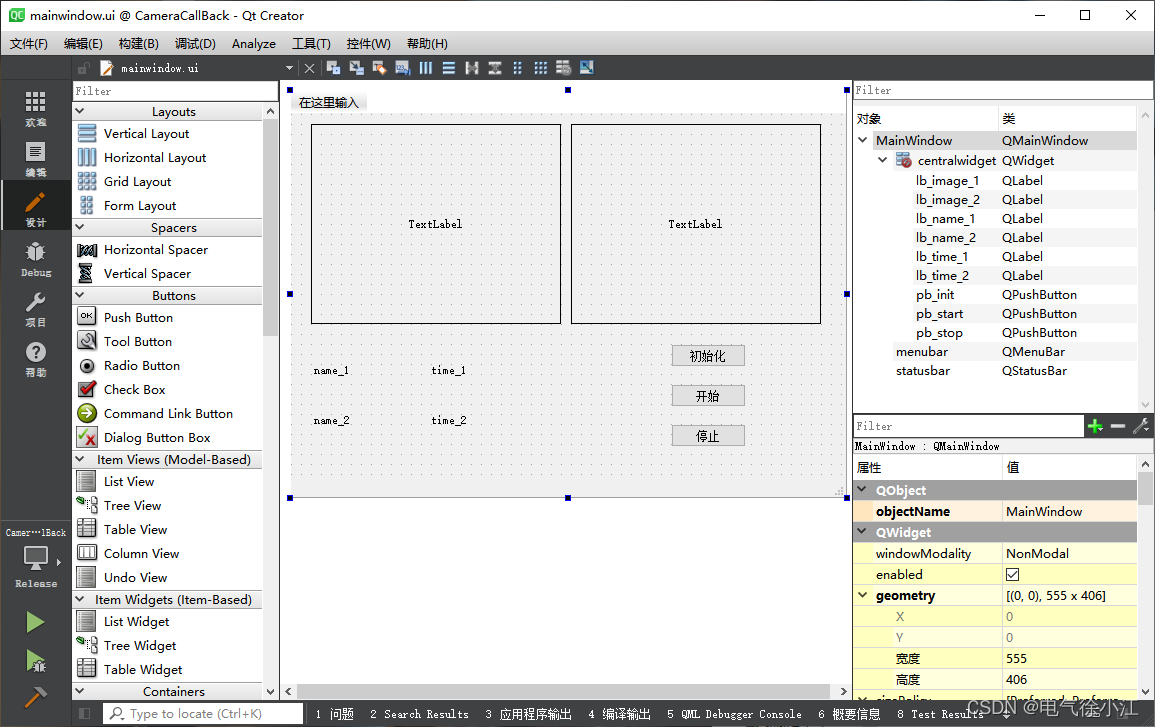Open the Welcome mode in sidebar
Screen dimensions: 1155x727
coord(35,108)
